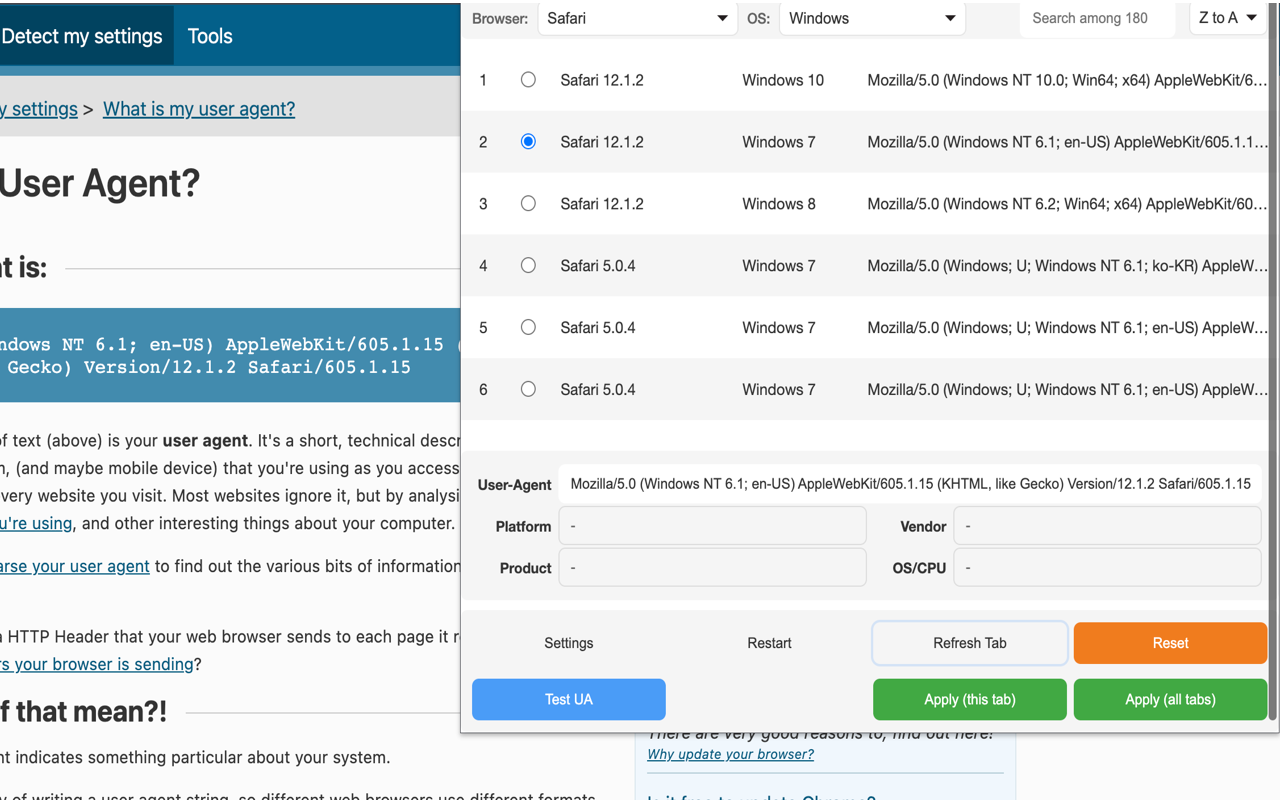Click the Search among 180 box
This screenshot has width=1280, height=800.
[1097, 17]
